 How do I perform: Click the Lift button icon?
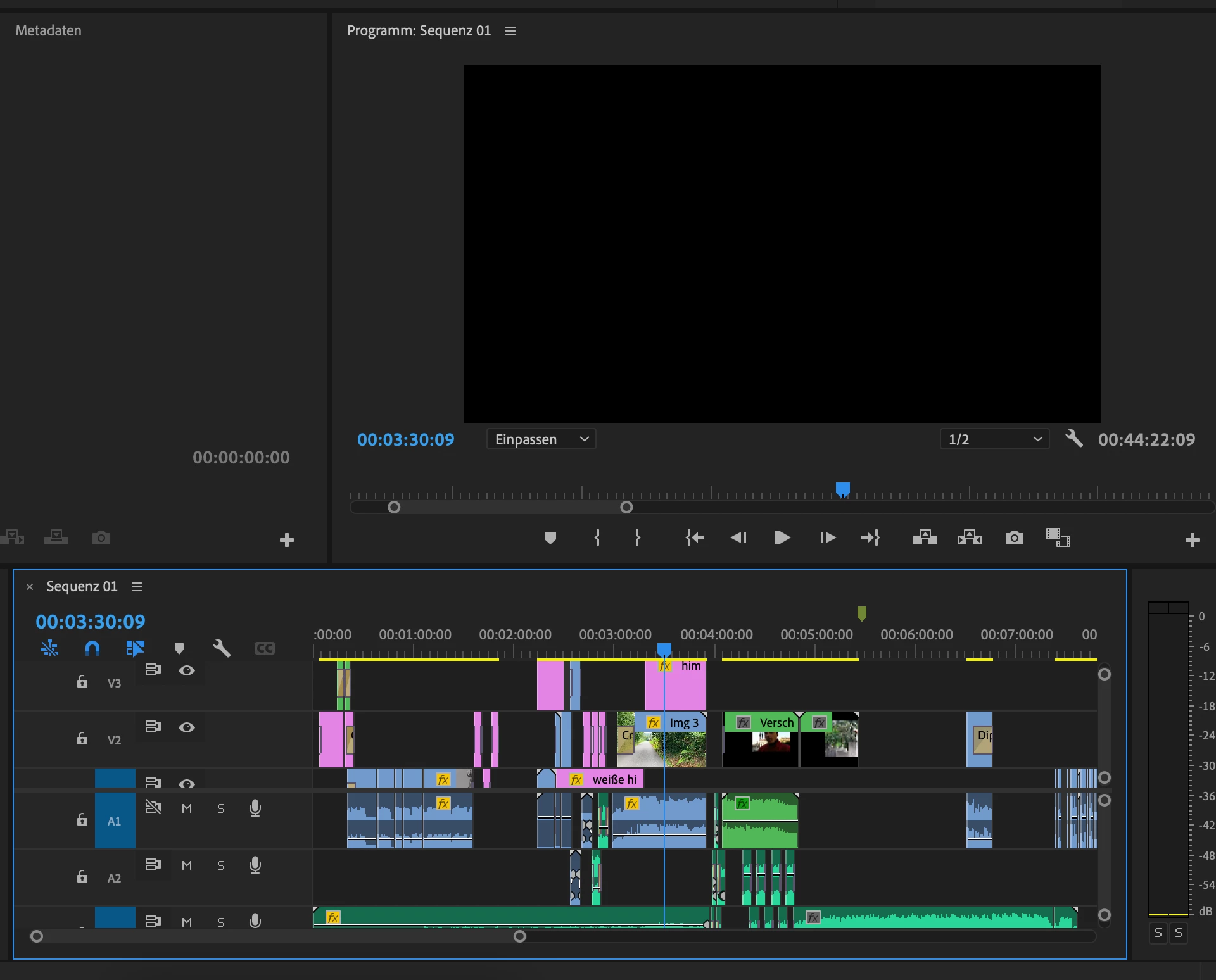(925, 538)
